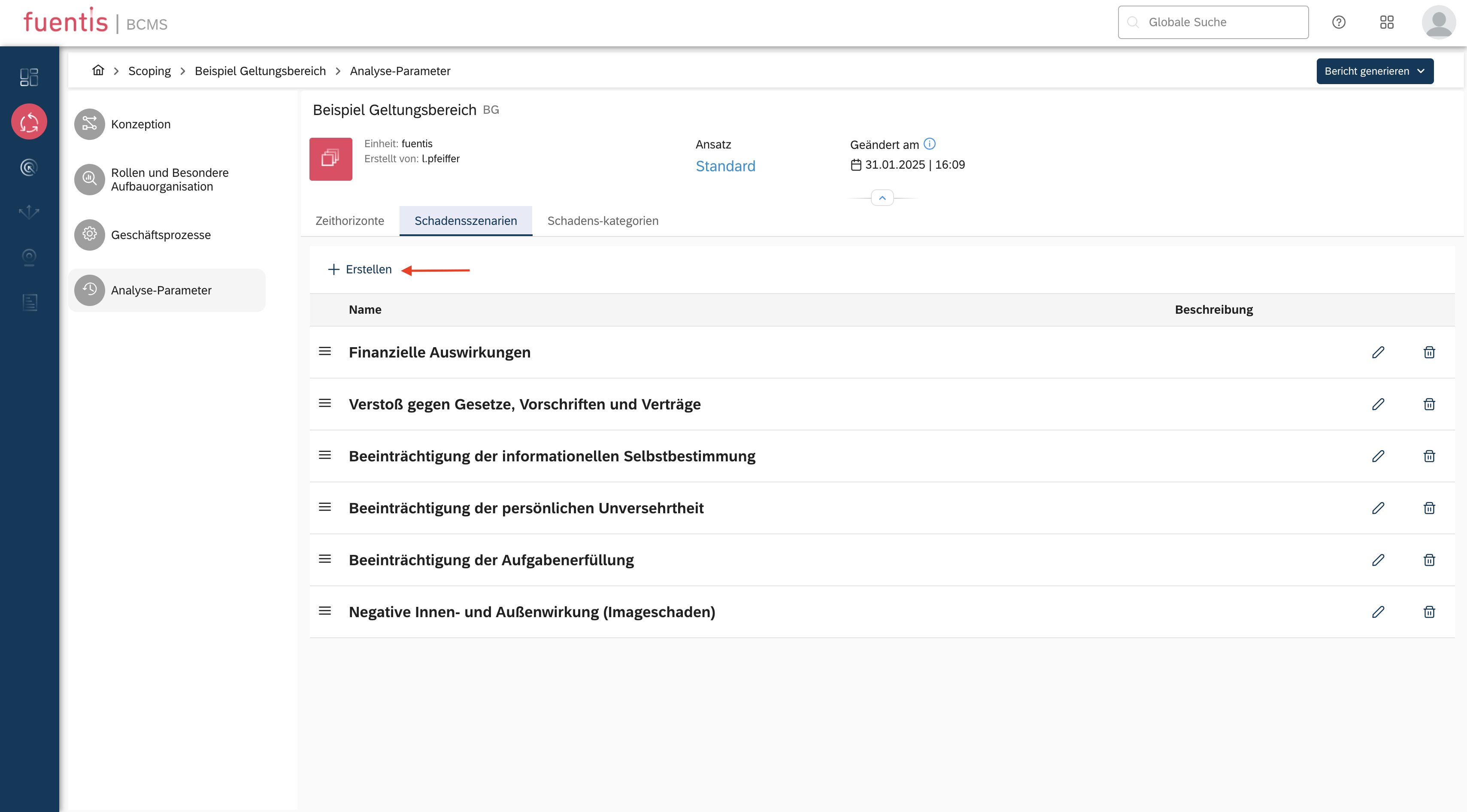This screenshot has height=812, width=1467.
Task: Click drag handle for Finanzielle Auswirkungen
Action: point(324,352)
